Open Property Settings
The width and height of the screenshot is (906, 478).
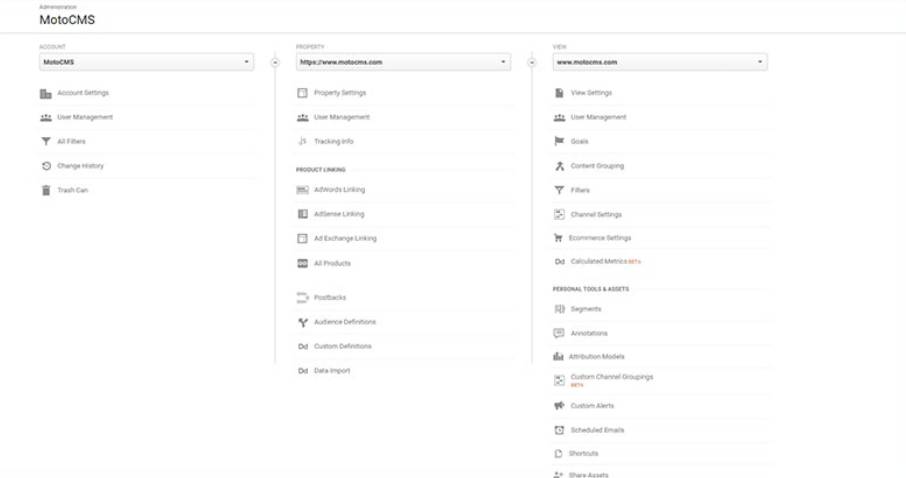pyautogui.click(x=340, y=93)
